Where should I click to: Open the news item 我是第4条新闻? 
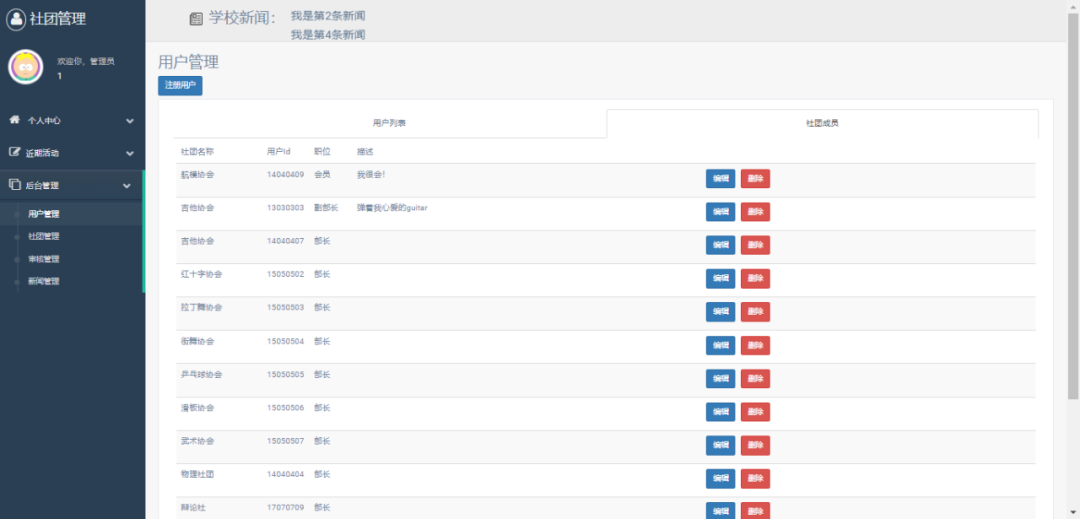tap(328, 34)
